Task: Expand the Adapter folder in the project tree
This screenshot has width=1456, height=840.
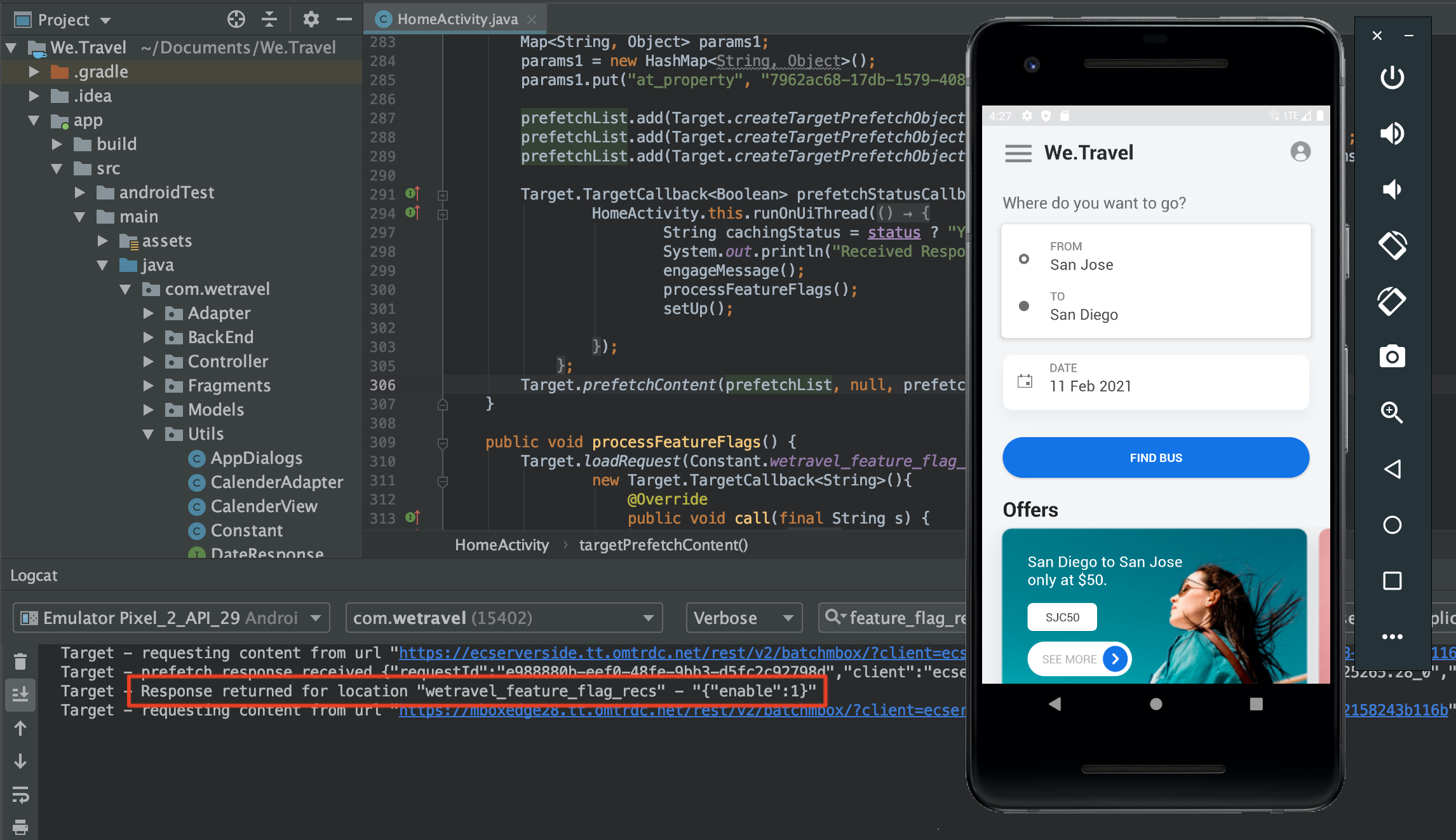Action: tap(149, 313)
